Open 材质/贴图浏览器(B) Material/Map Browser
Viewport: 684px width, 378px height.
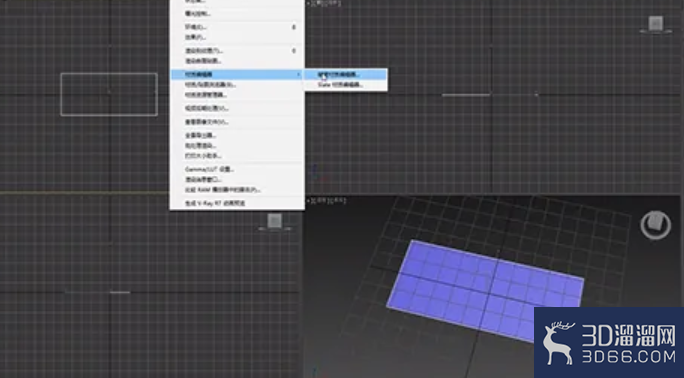click(x=237, y=85)
